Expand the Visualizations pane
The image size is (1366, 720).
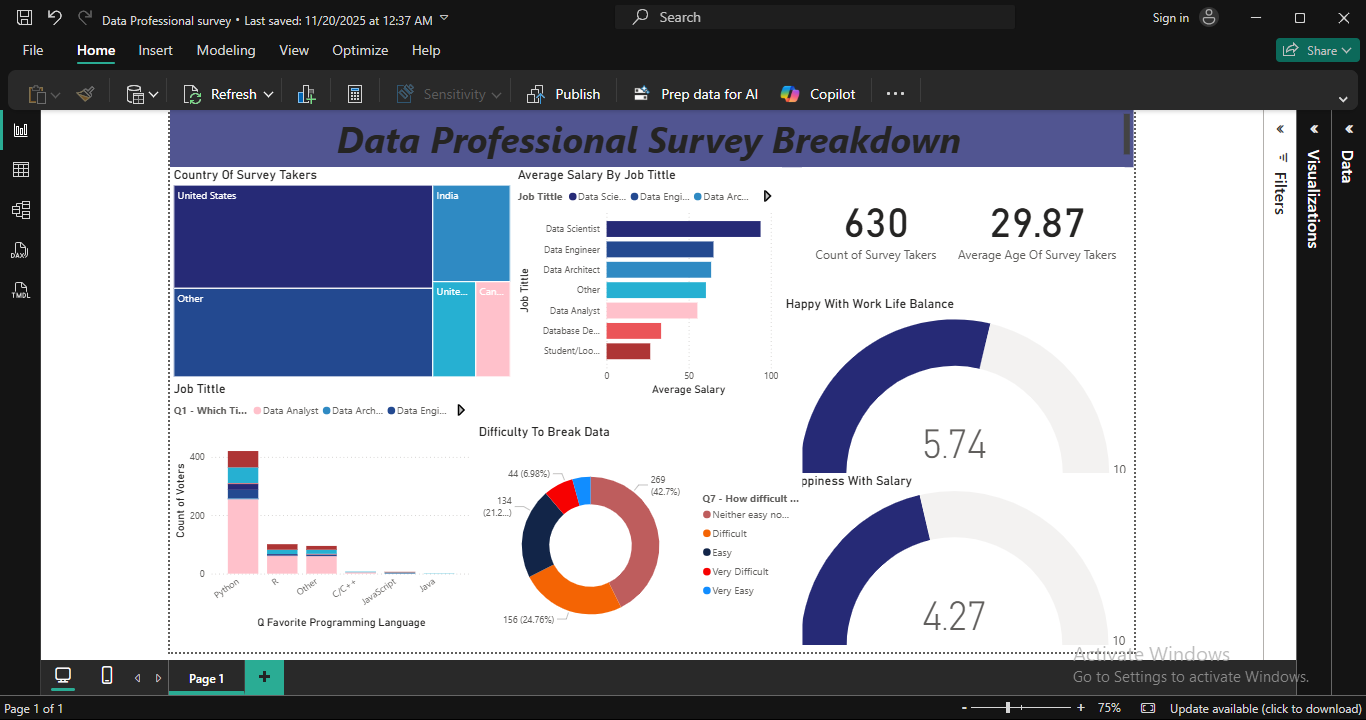click(x=1314, y=129)
